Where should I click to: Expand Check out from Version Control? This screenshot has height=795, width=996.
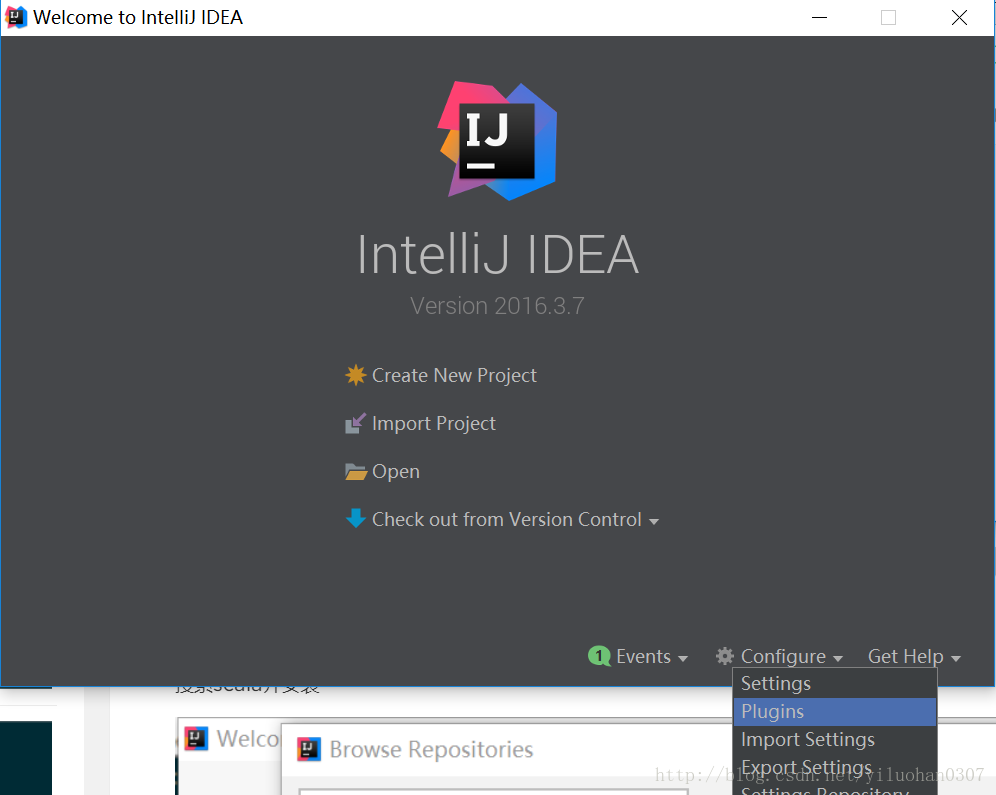click(x=507, y=519)
